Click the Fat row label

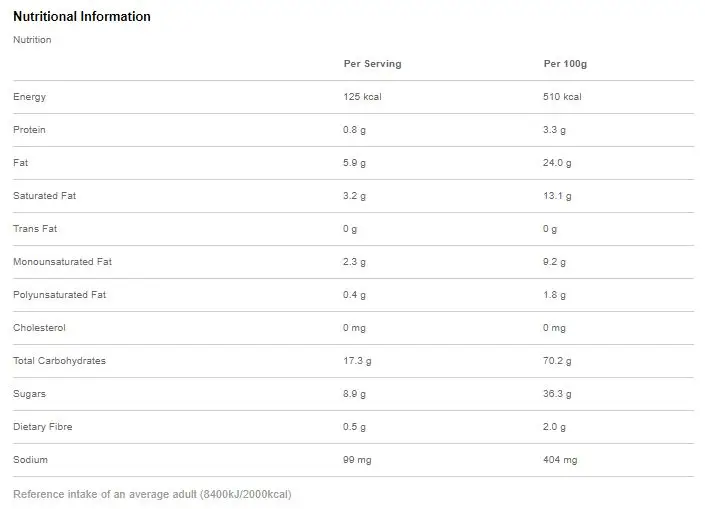(x=20, y=163)
